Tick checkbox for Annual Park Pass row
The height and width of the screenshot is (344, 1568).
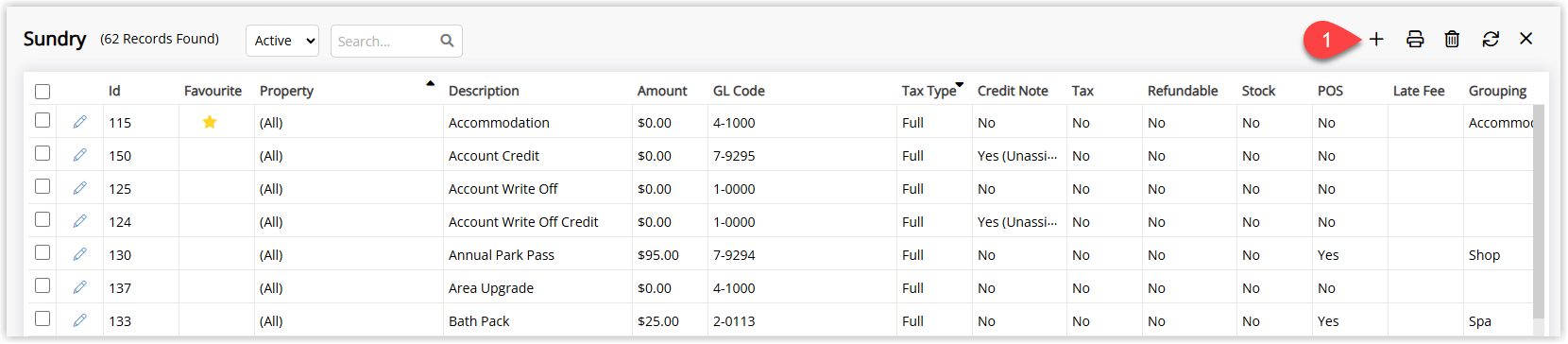pyautogui.click(x=43, y=252)
